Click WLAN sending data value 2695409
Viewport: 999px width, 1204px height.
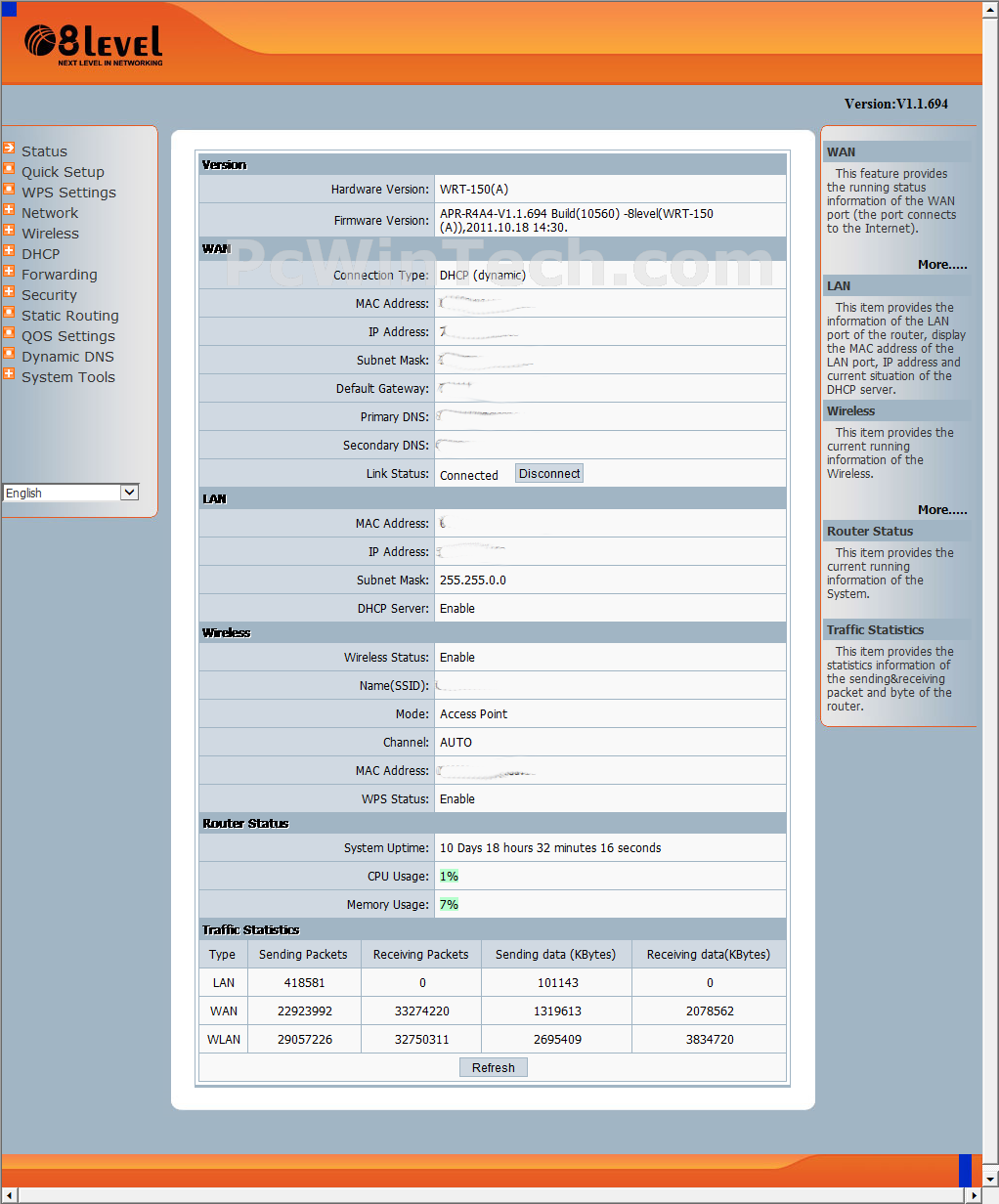pos(557,1040)
